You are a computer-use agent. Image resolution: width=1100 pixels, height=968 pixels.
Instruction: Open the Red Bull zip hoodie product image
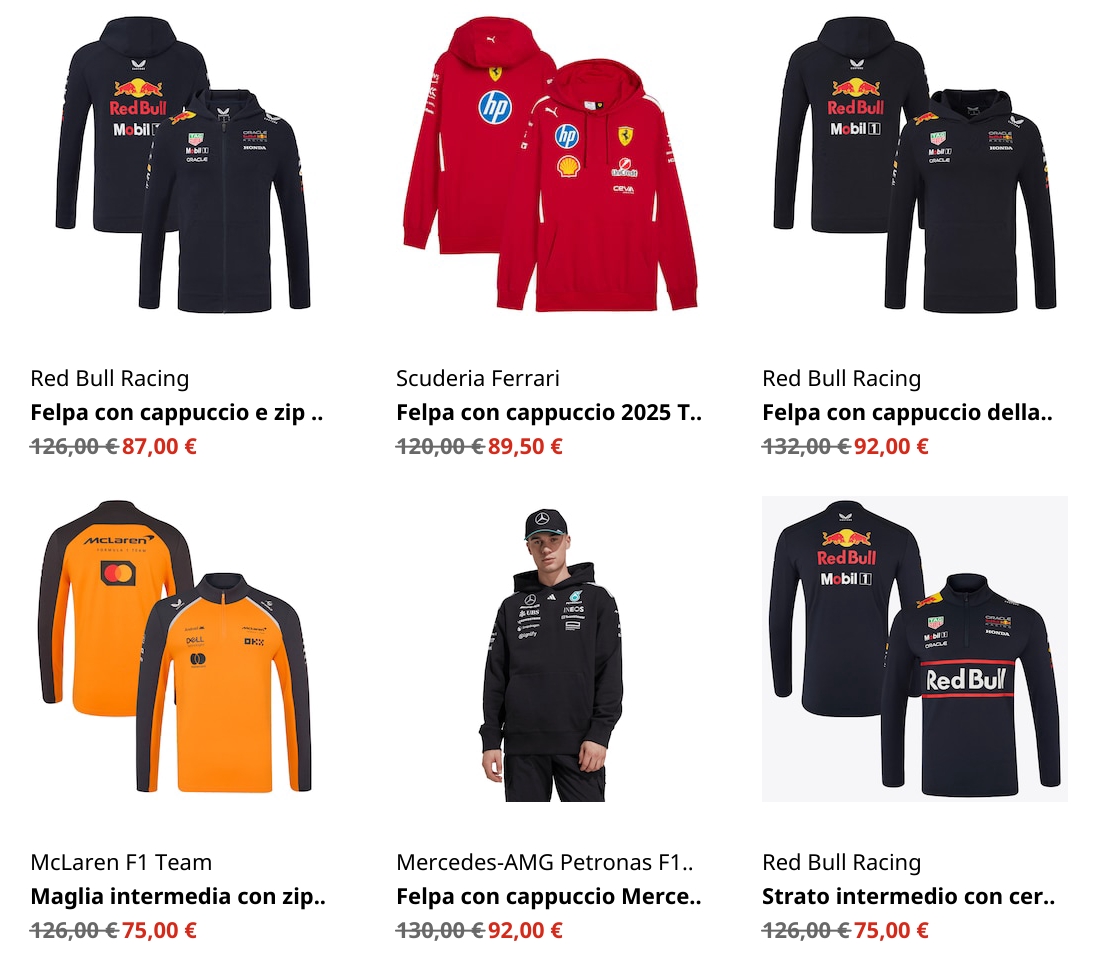pos(183,165)
